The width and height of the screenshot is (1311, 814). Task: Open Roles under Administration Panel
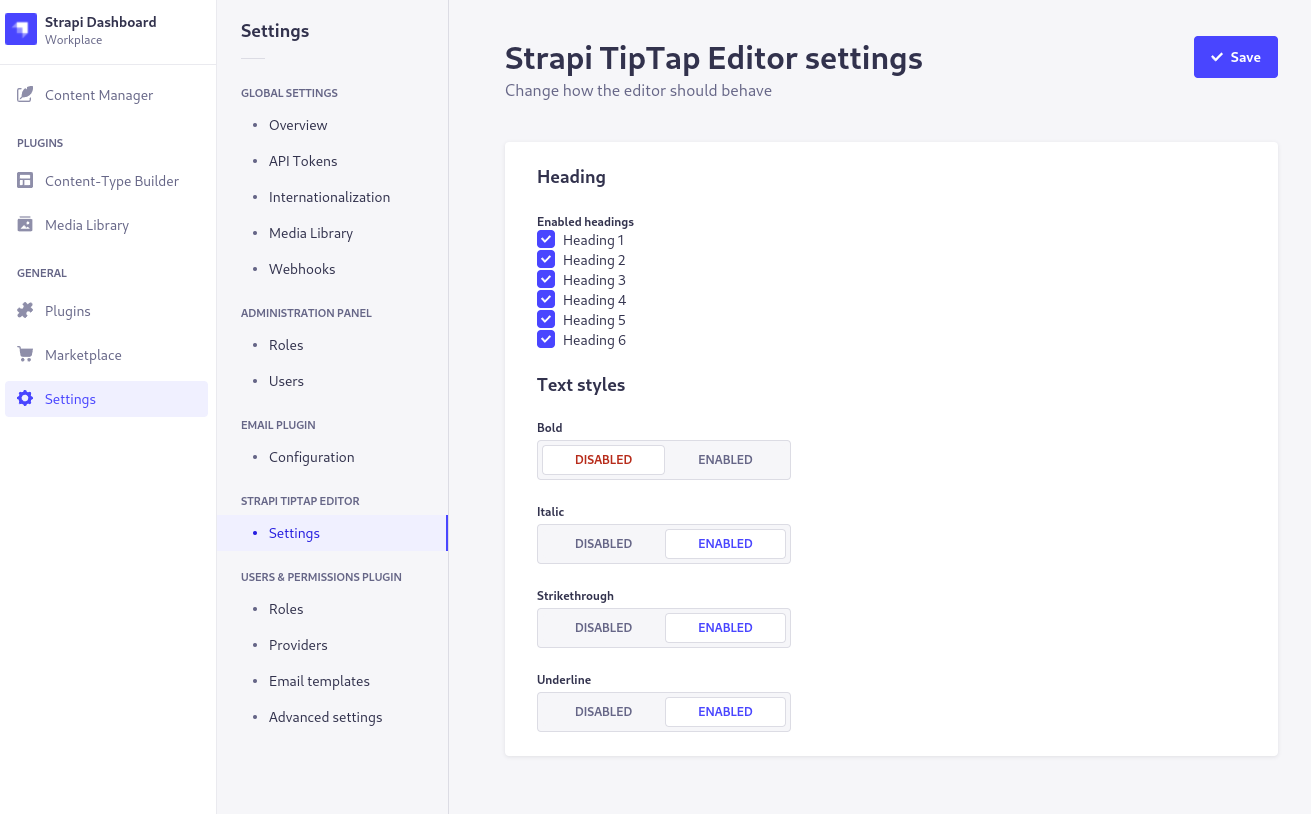coord(286,345)
